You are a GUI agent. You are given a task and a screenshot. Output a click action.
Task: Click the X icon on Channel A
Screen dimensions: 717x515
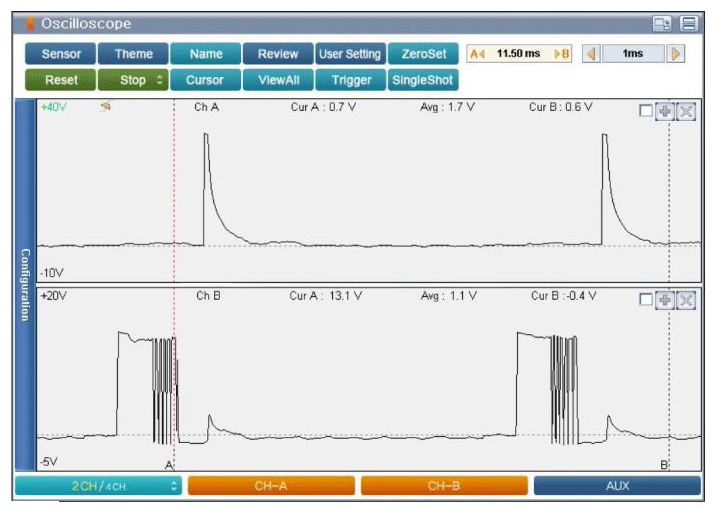coord(685,111)
